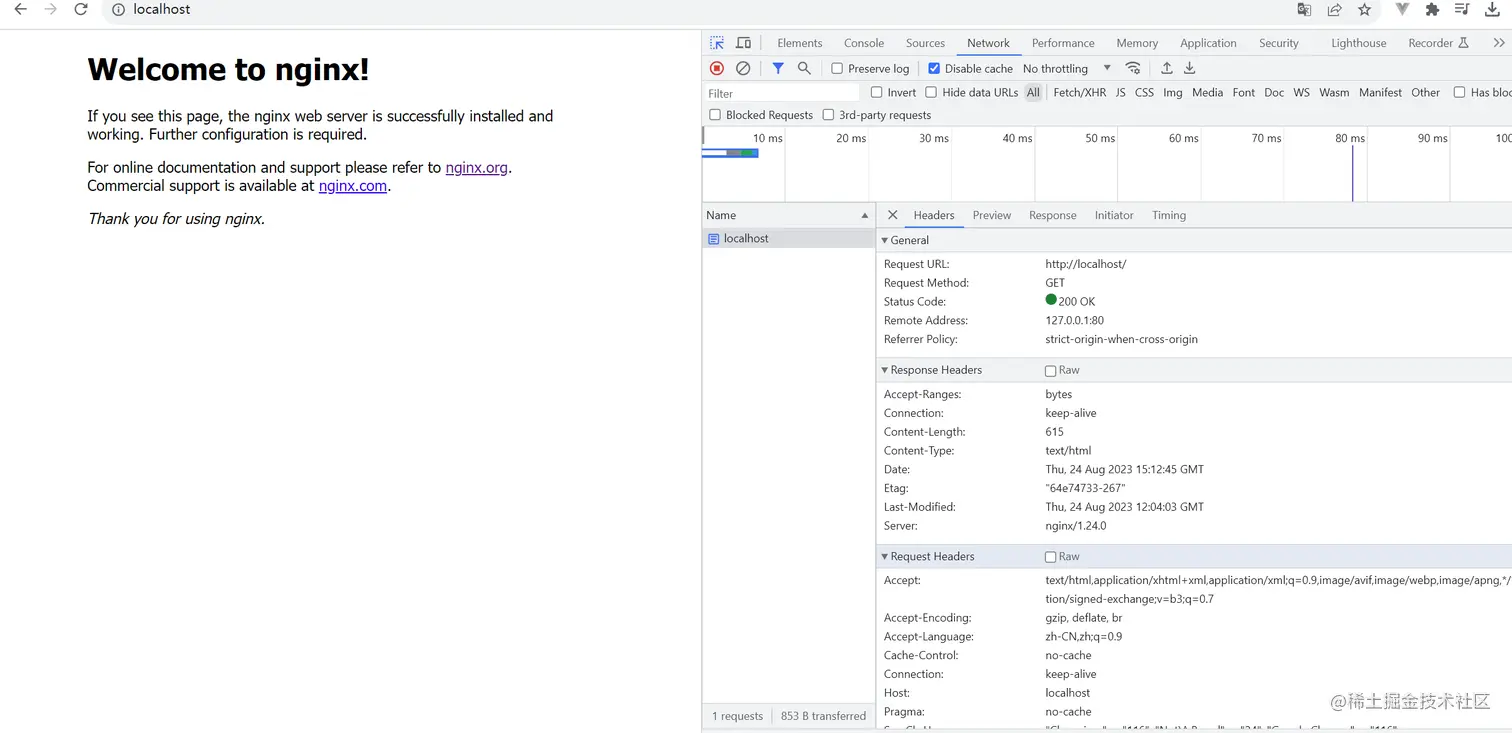Select the Request URL value http://localhost/
Screen dimensions: 1512x733
click(1086, 264)
